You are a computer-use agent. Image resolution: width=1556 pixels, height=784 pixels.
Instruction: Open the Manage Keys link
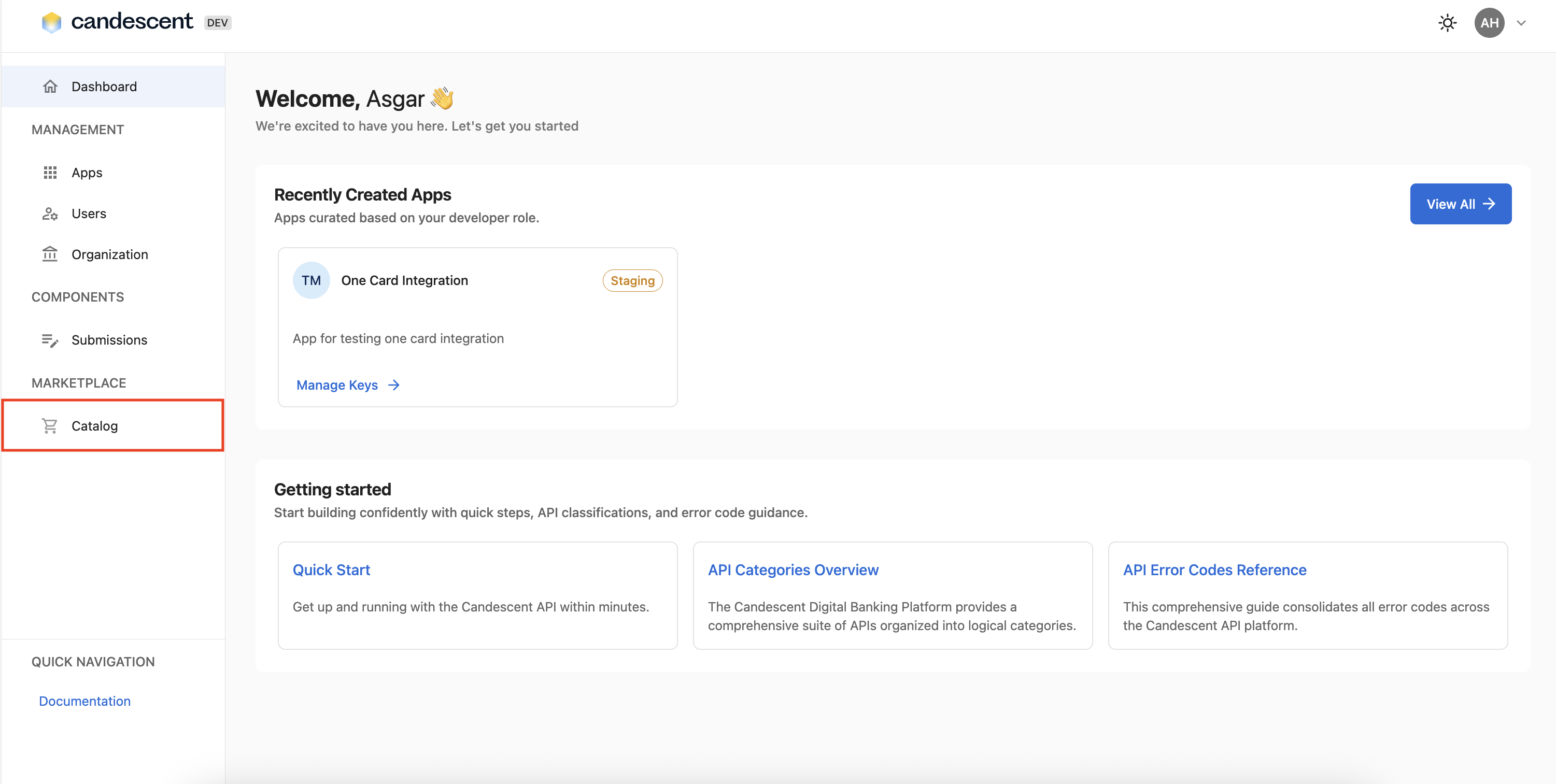click(x=337, y=385)
